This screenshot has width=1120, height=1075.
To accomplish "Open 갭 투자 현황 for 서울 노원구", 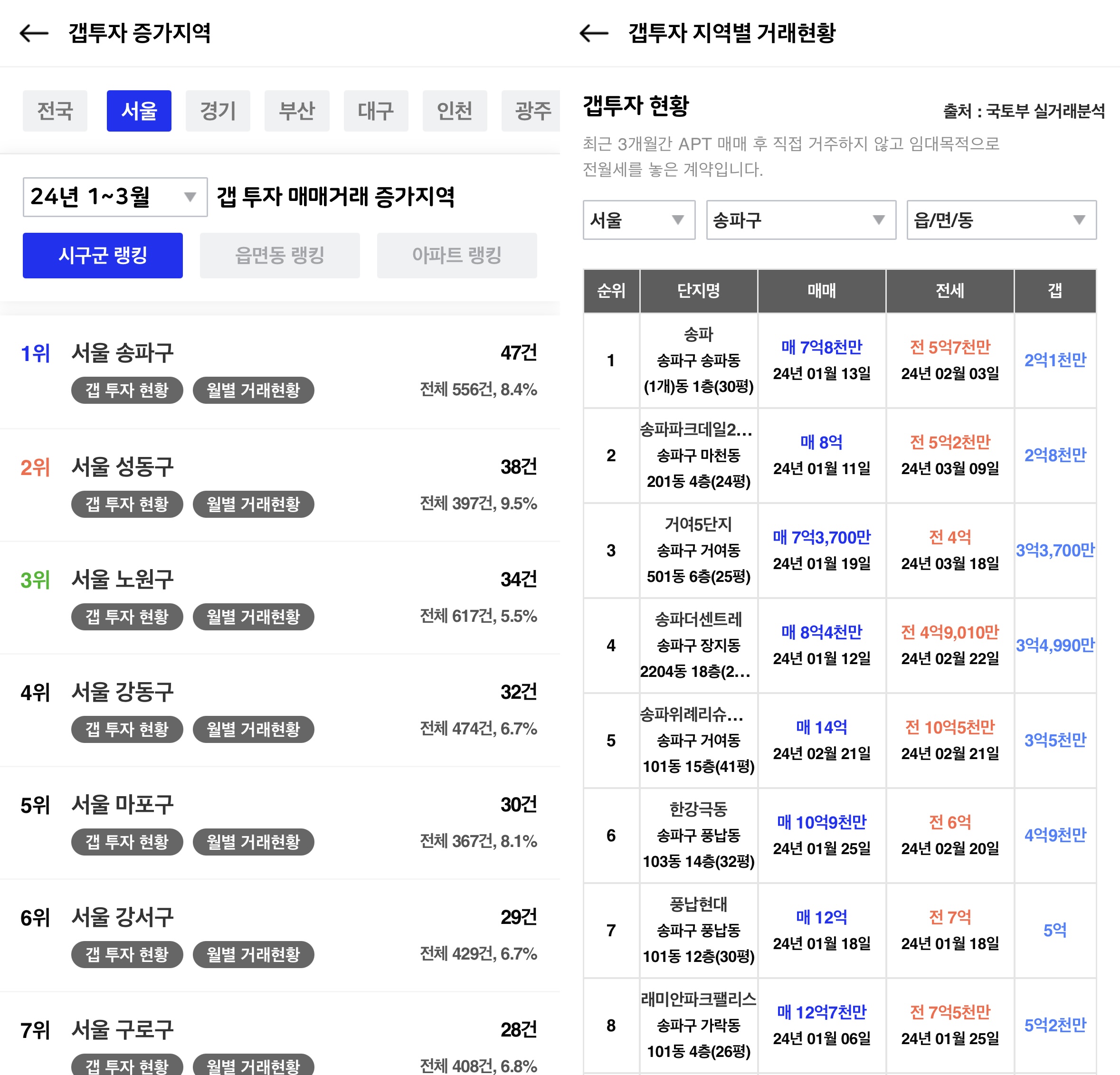I will [127, 617].
